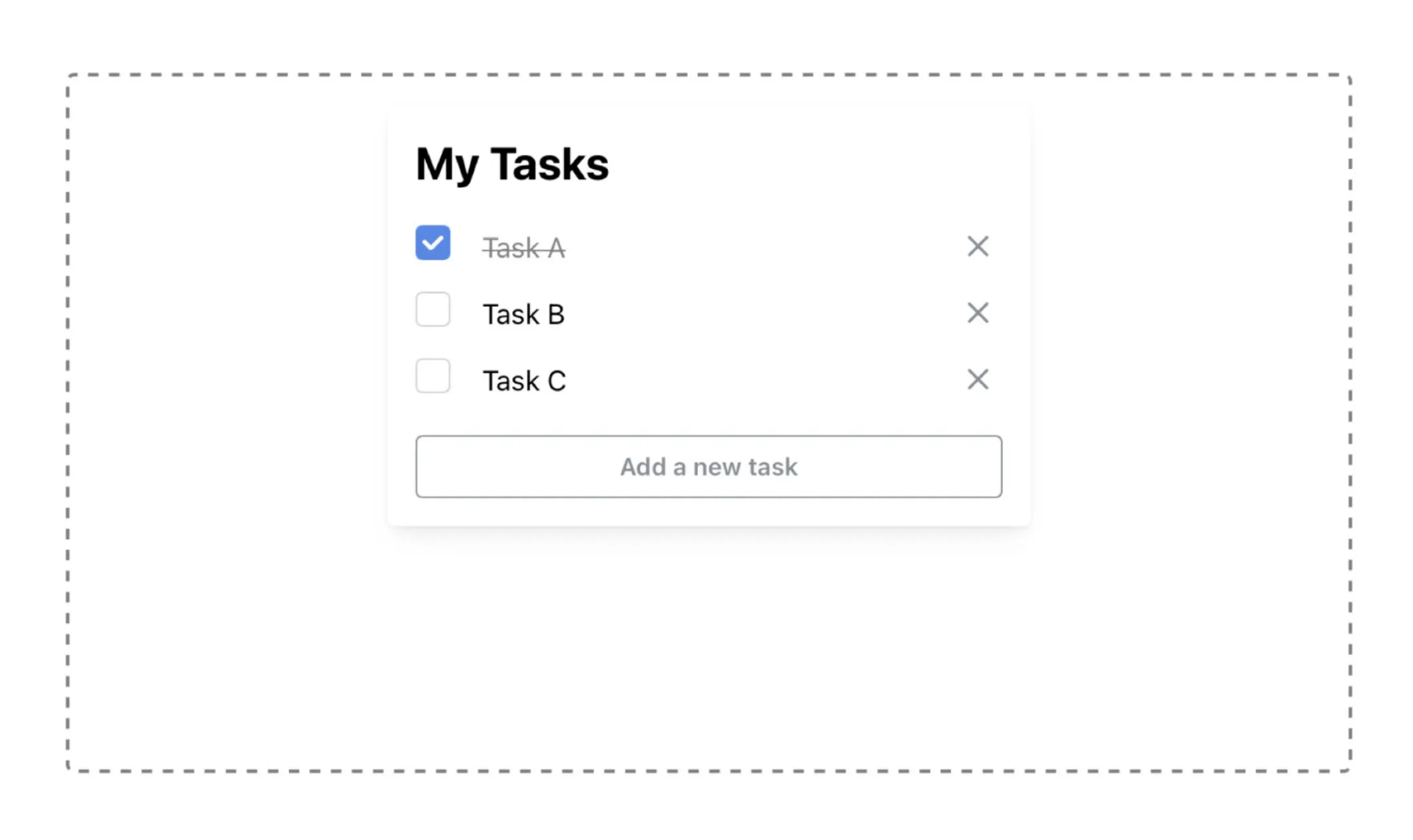Remove Task C via the X icon

(x=978, y=379)
